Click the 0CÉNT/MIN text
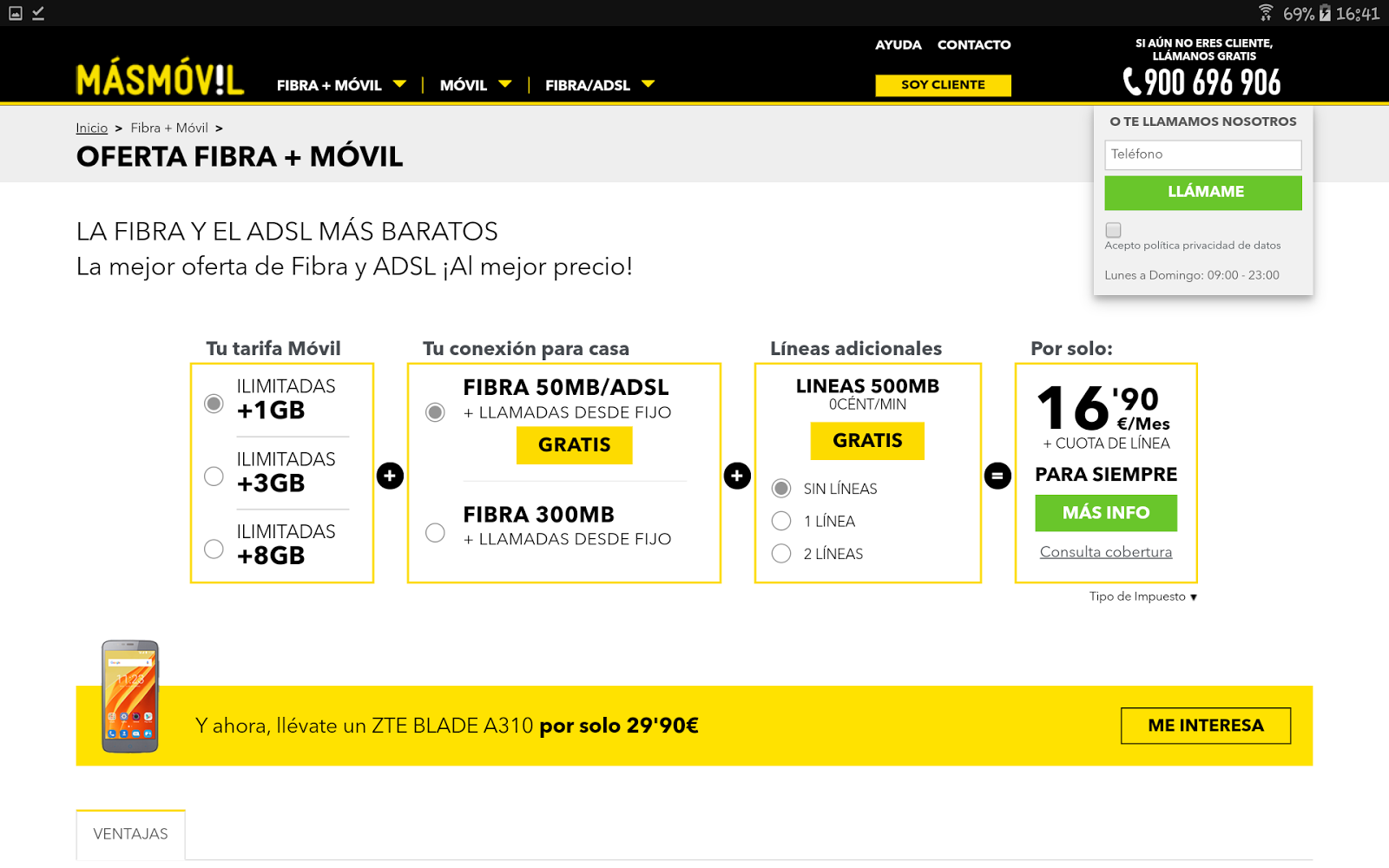The height and width of the screenshot is (868, 1389). (867, 404)
